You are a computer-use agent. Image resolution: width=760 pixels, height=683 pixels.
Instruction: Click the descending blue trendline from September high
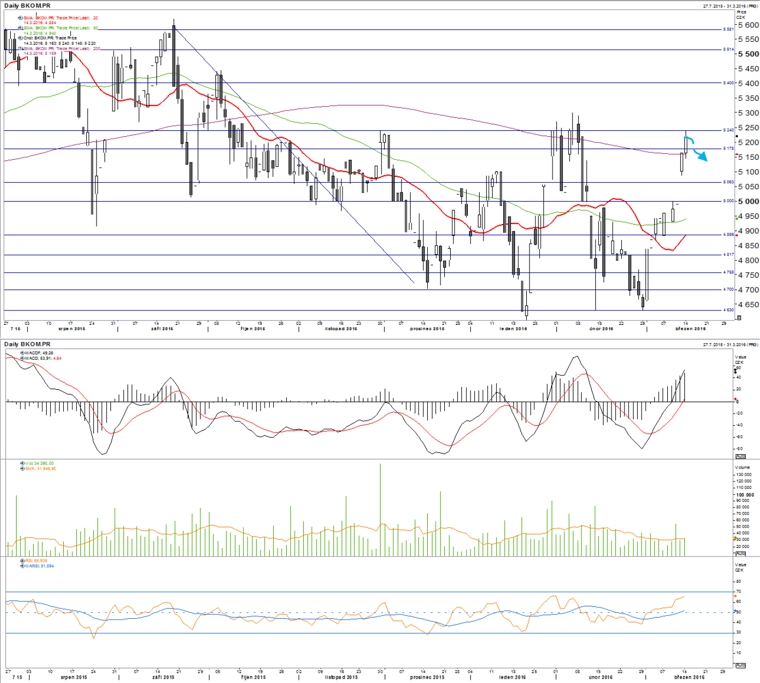(x=294, y=155)
